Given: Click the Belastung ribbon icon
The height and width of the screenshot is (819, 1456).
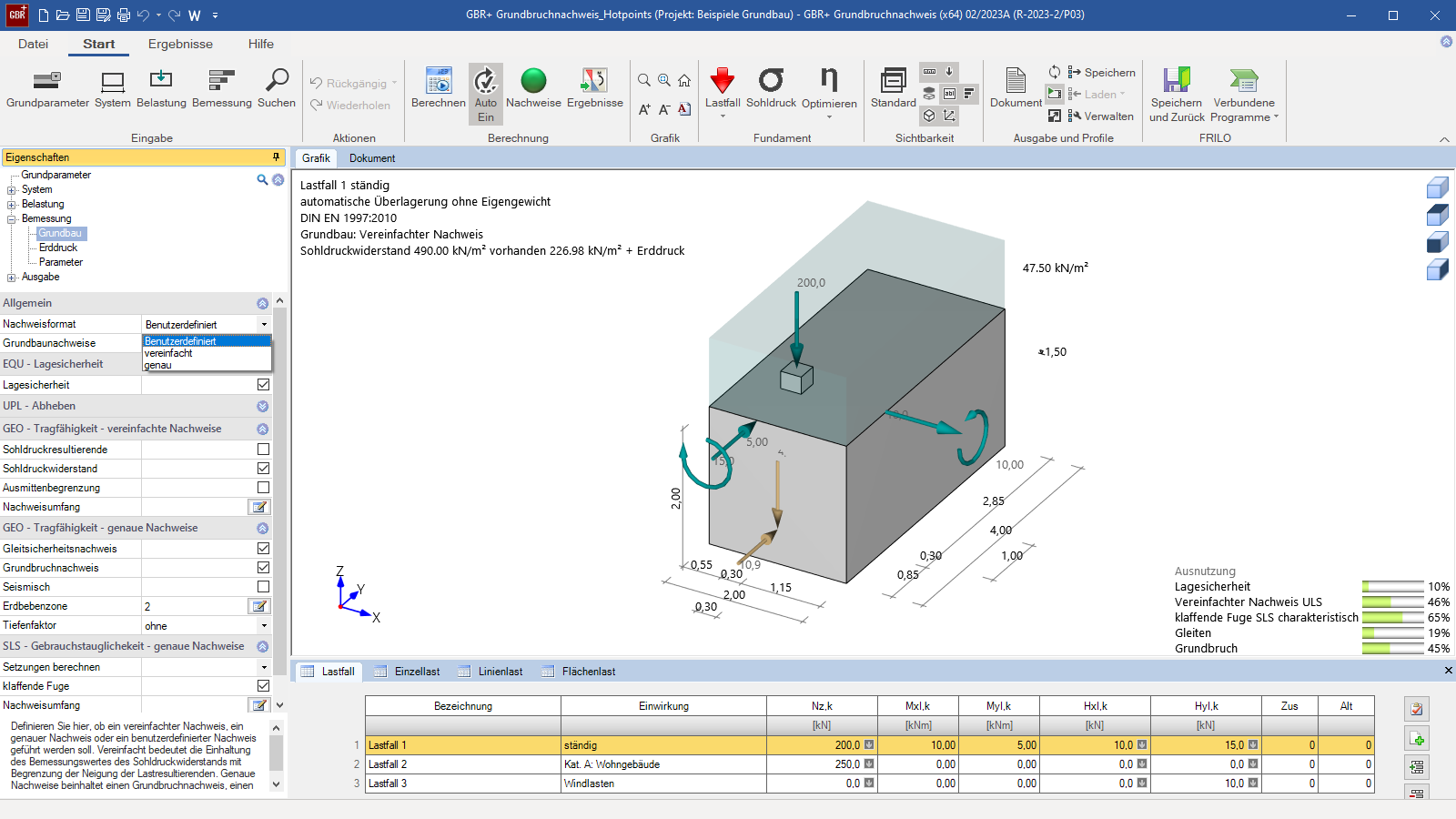Looking at the screenshot, I should (161, 88).
